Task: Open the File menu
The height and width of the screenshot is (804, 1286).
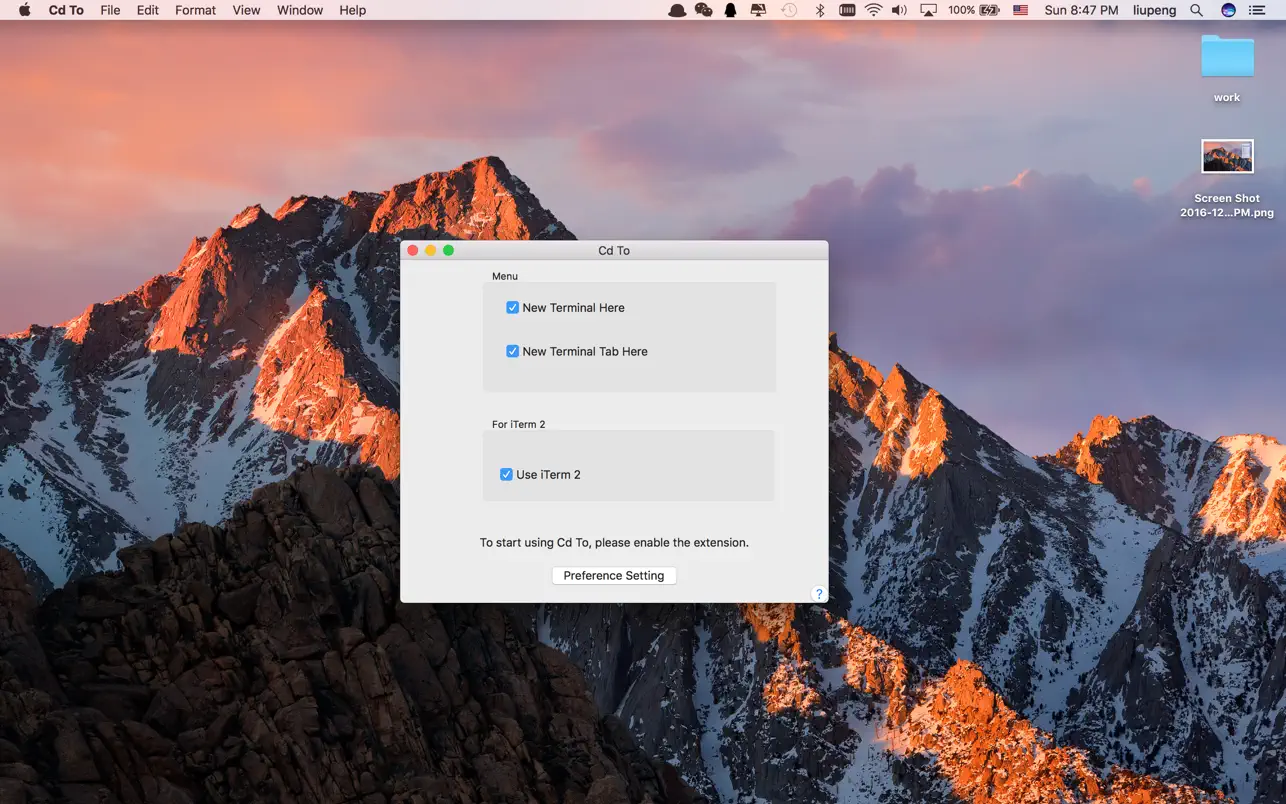Action: coord(110,10)
